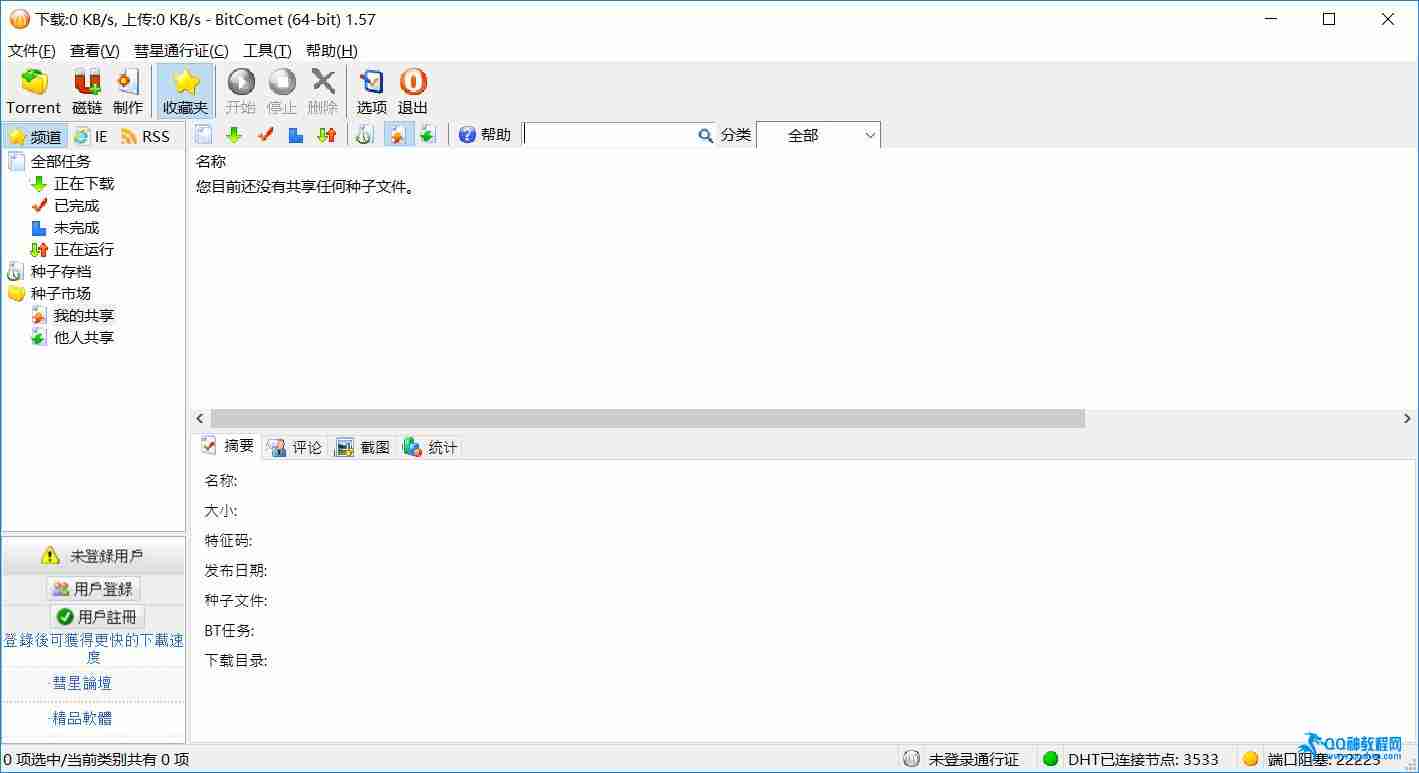Click the horizontal scrollbar thumb
Screen dimensions: 1419x773
(x=647, y=419)
